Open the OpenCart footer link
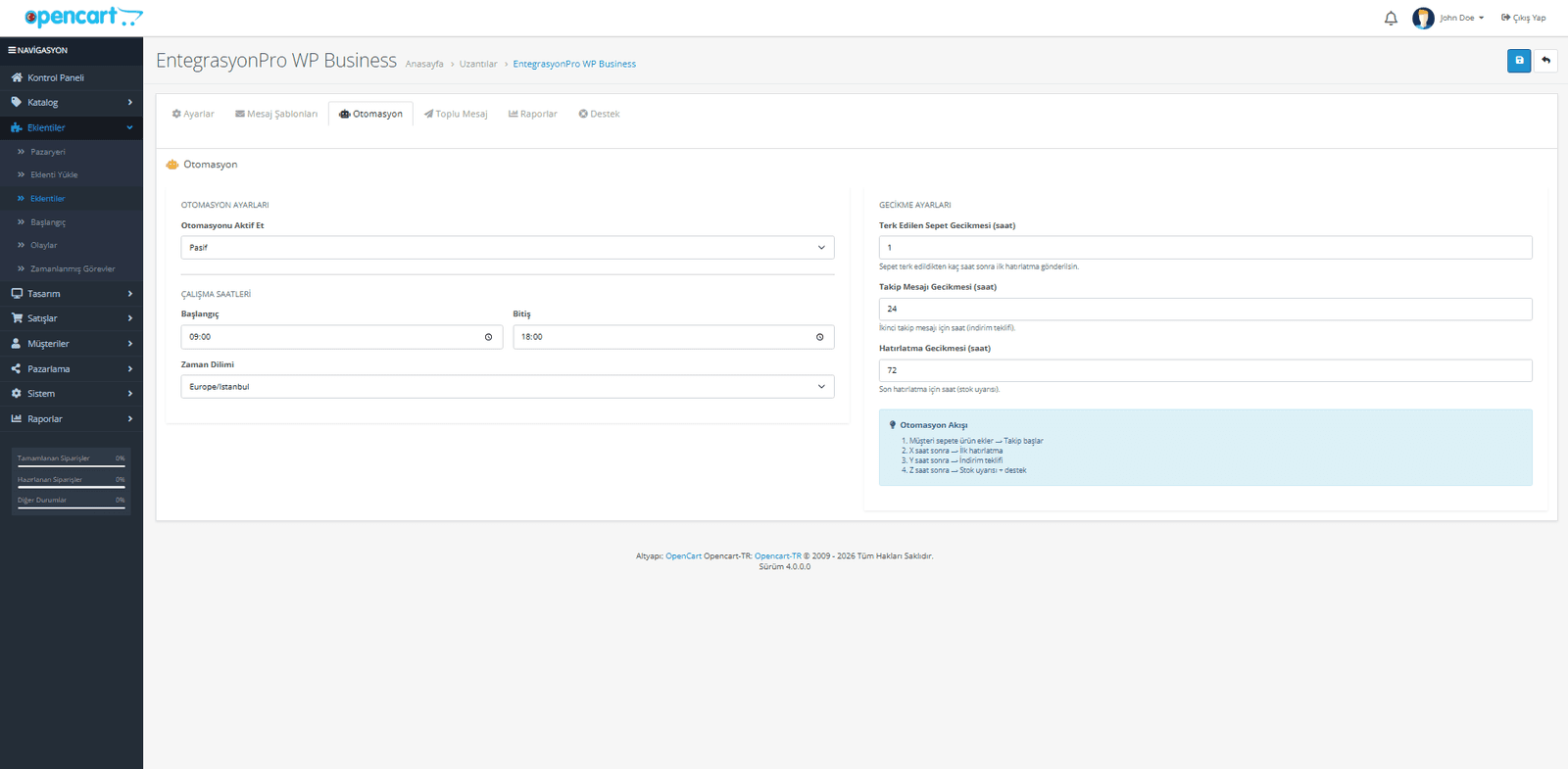 [684, 556]
